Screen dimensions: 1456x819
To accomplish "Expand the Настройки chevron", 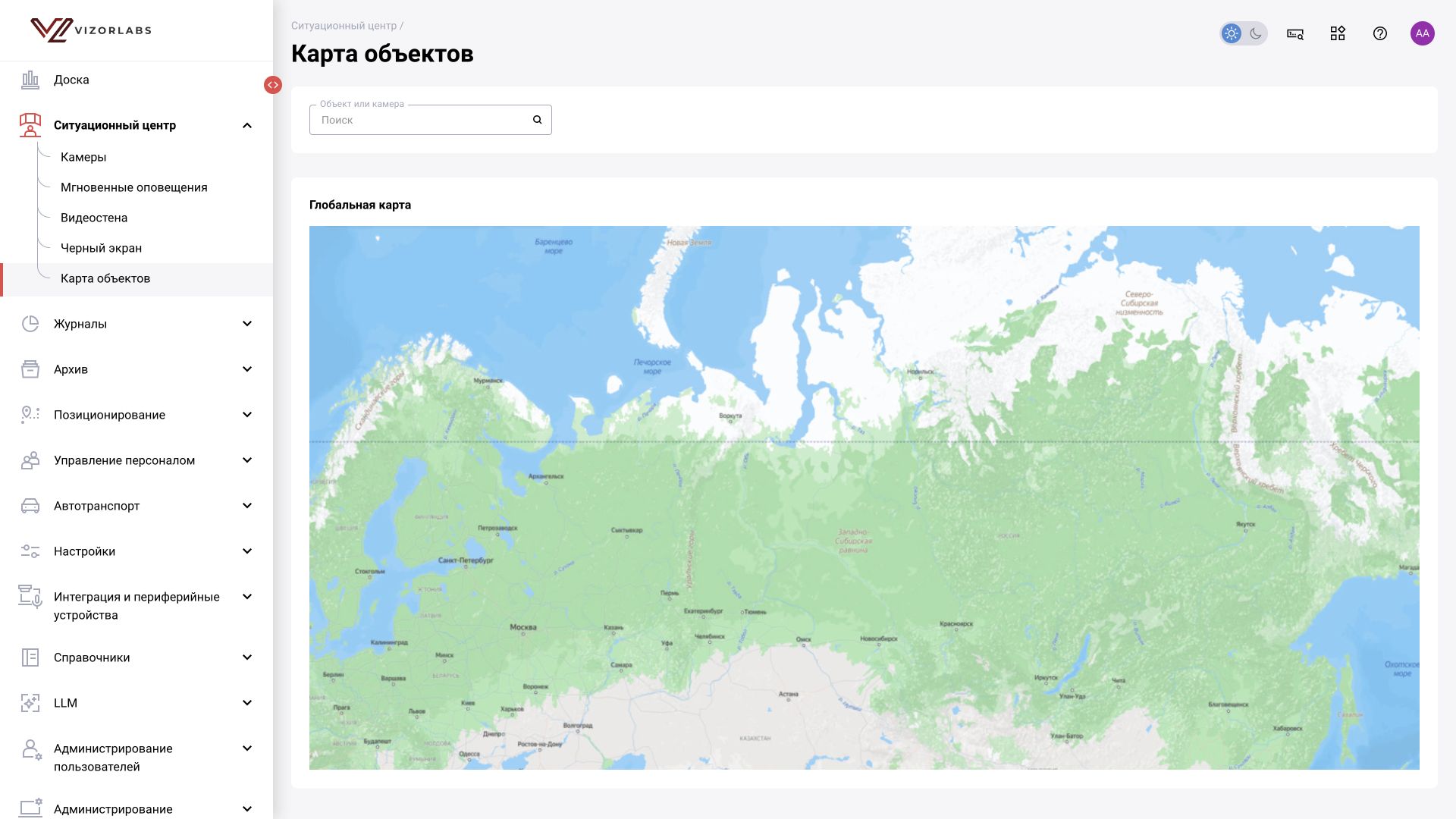I will [x=247, y=551].
